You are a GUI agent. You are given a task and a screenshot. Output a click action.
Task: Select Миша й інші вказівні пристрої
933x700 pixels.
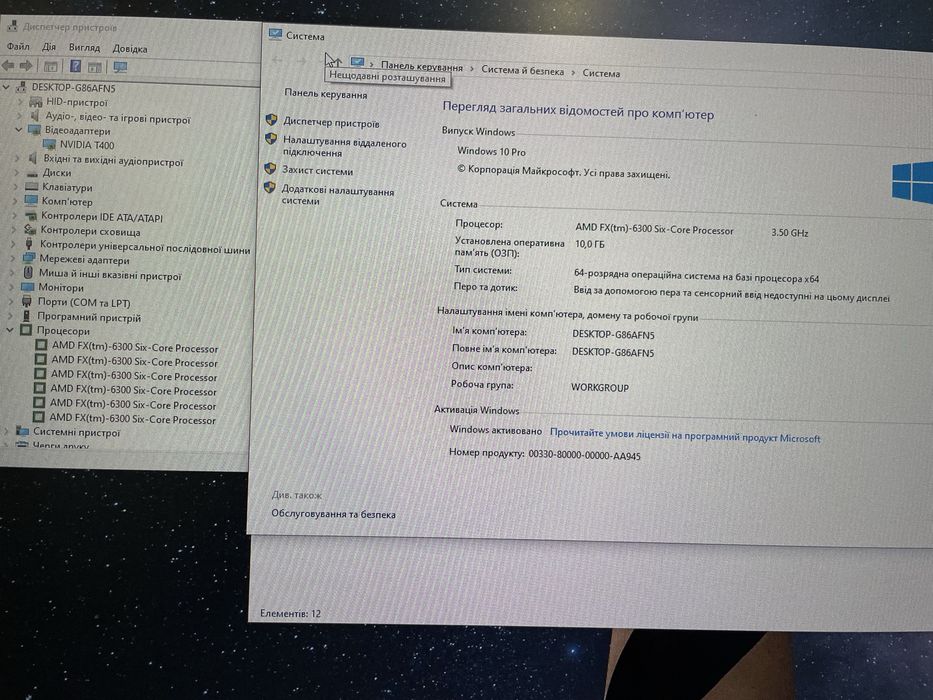coord(110,275)
